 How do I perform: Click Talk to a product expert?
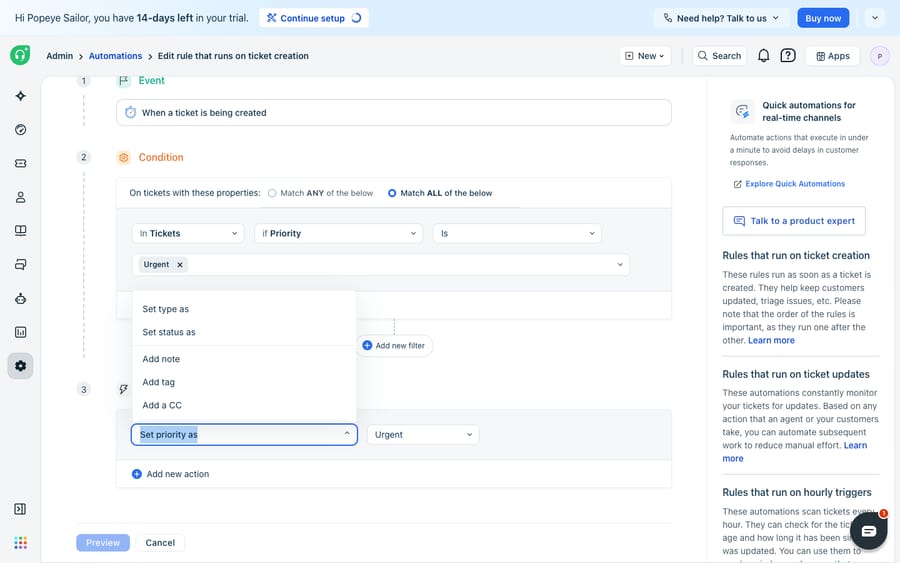click(794, 221)
